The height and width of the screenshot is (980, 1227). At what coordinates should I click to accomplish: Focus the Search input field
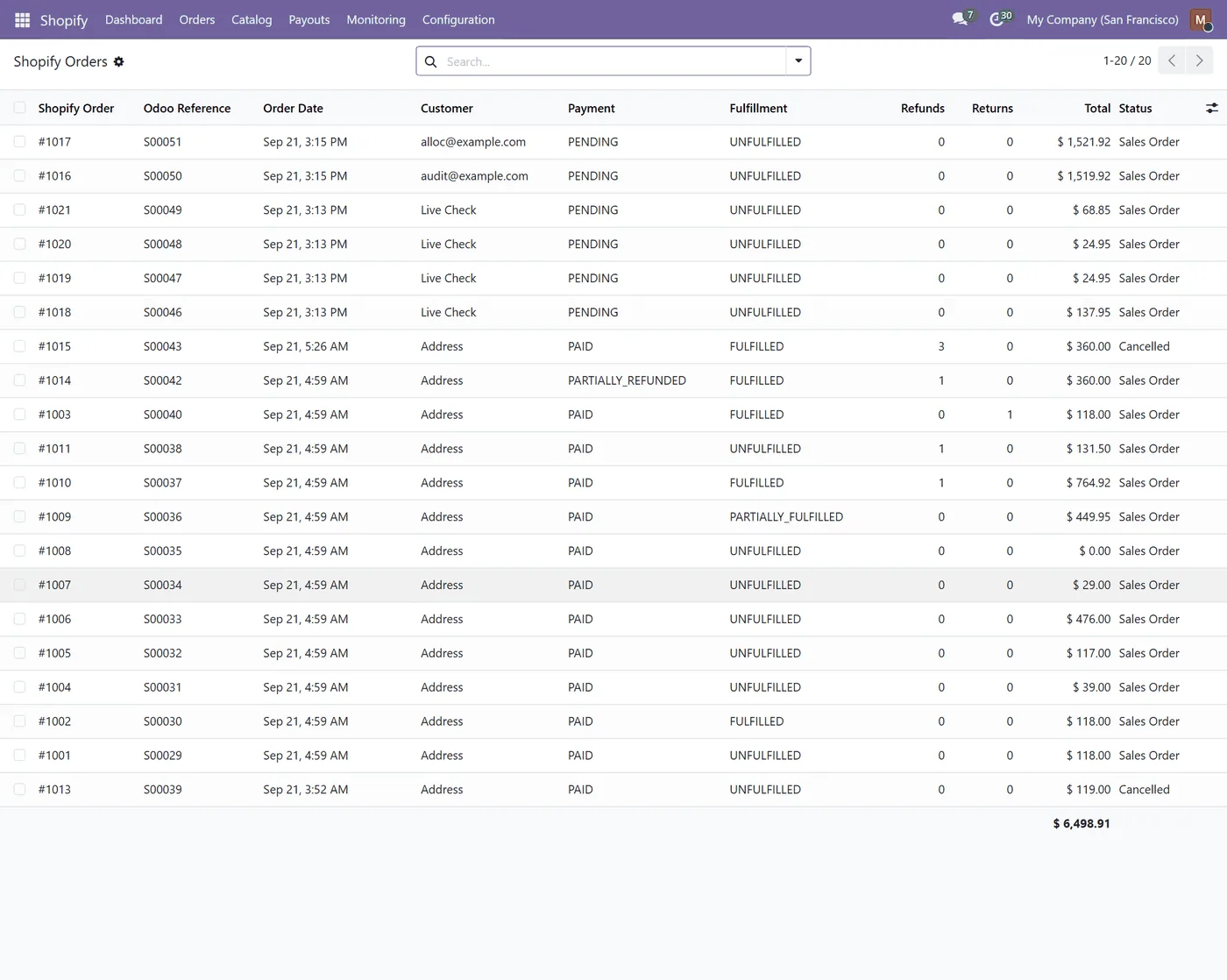613,61
